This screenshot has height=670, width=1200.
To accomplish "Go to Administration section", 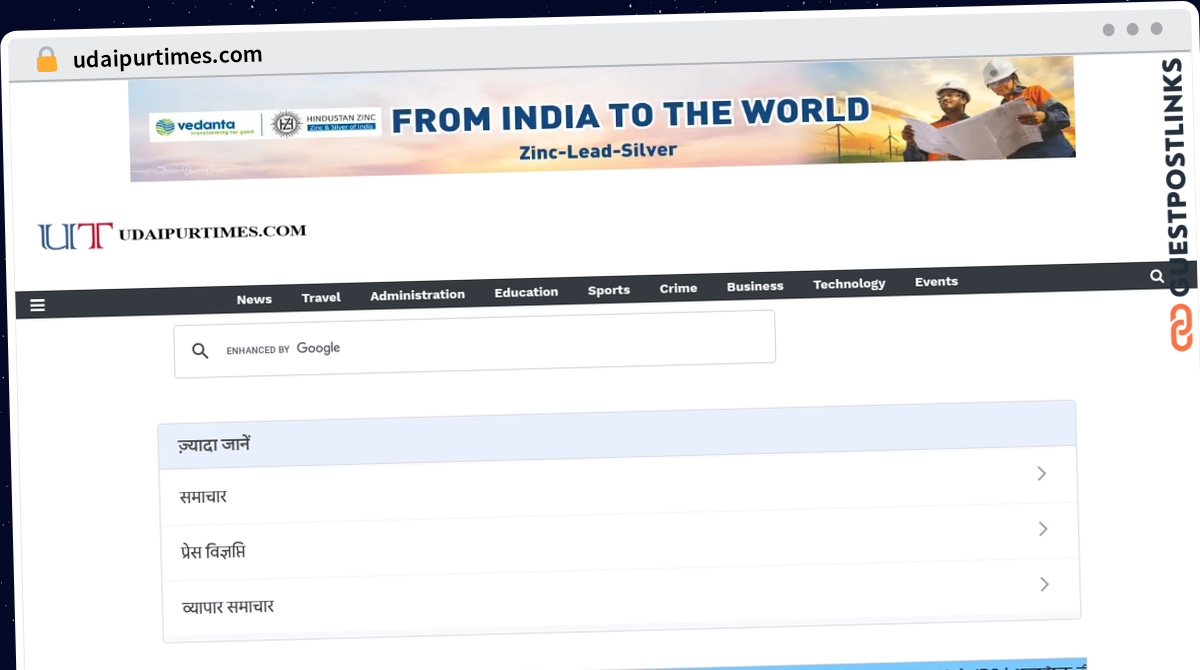I will (x=417, y=295).
